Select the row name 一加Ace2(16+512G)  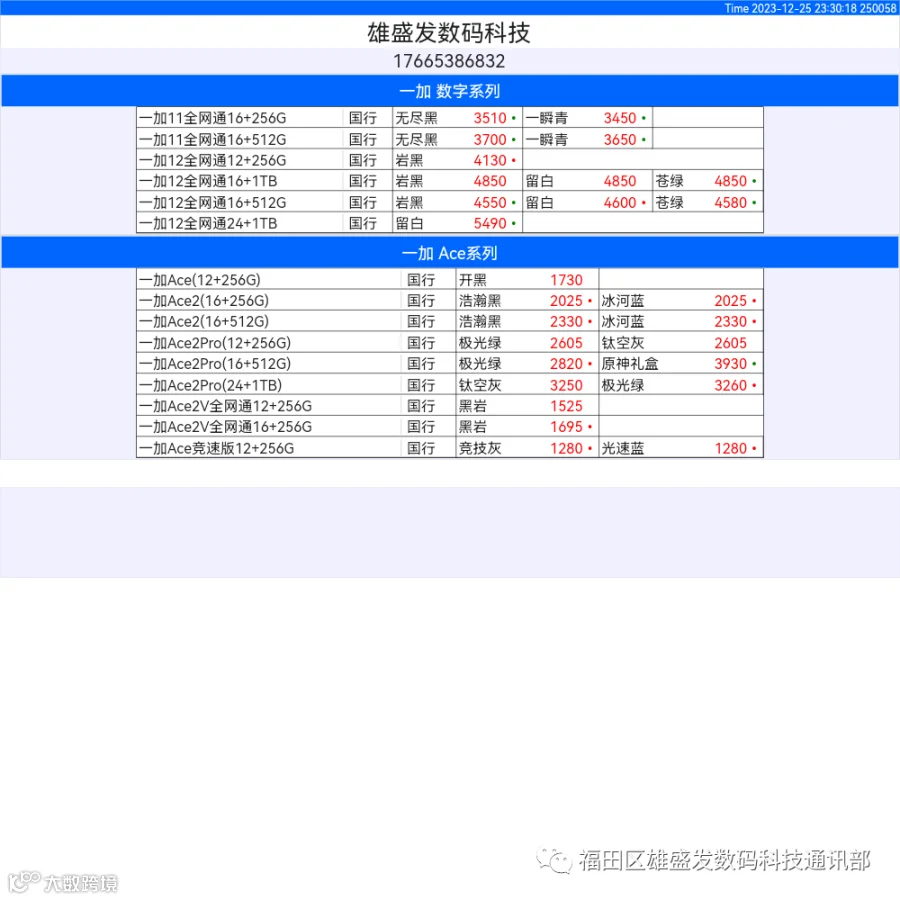point(204,321)
